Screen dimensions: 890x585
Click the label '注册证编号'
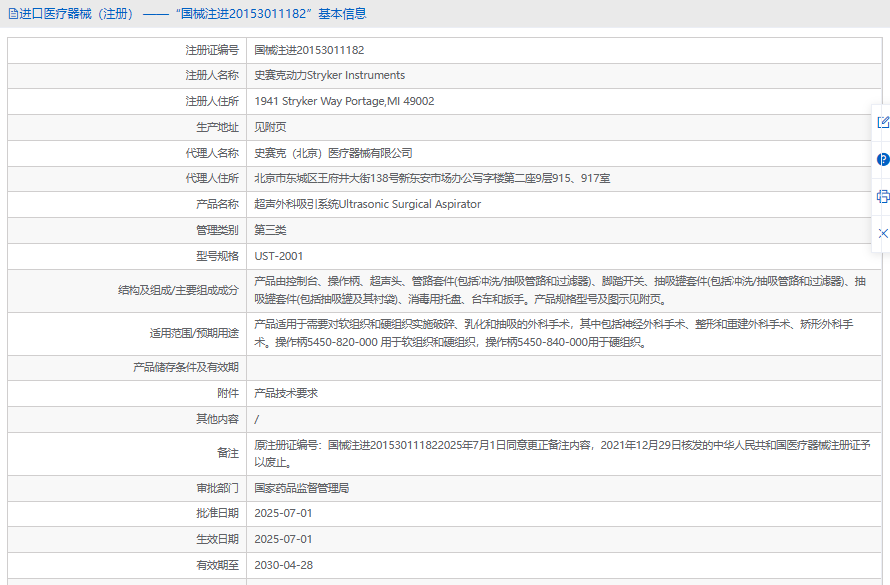(212, 50)
